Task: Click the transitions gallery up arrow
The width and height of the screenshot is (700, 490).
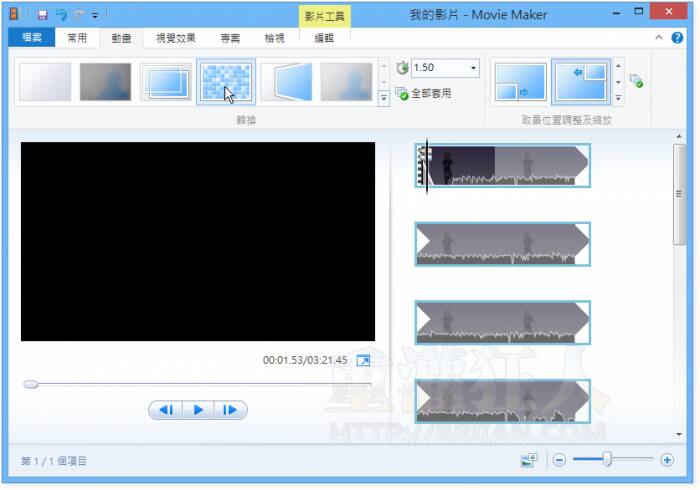Action: click(383, 66)
